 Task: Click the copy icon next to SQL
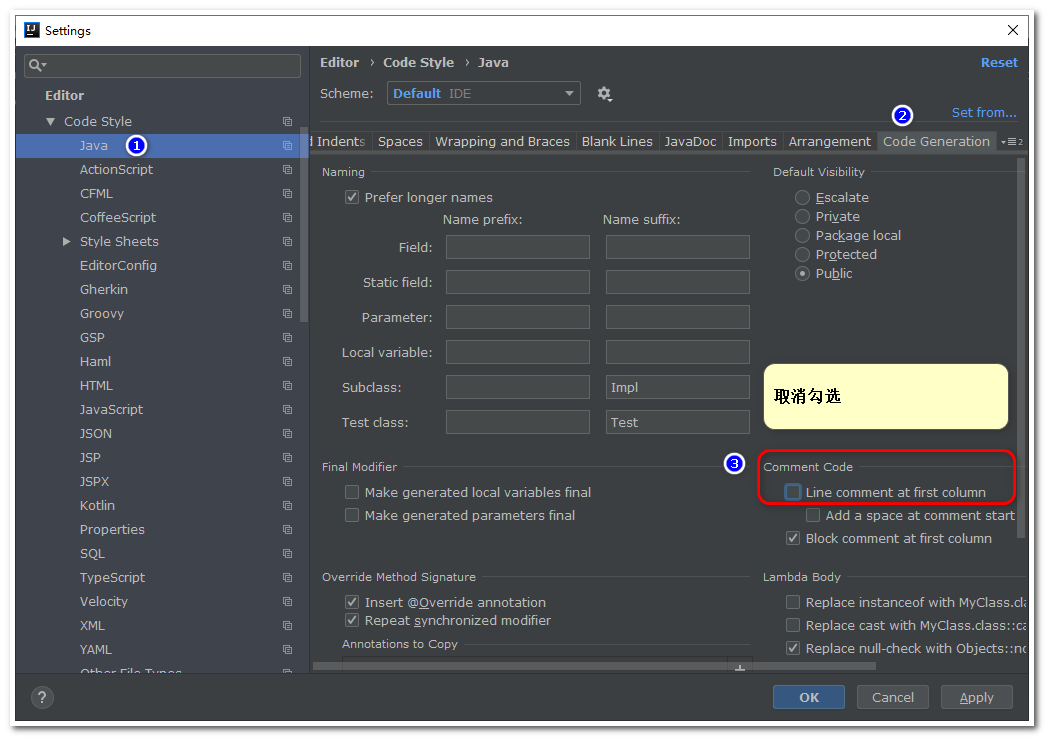[287, 553]
